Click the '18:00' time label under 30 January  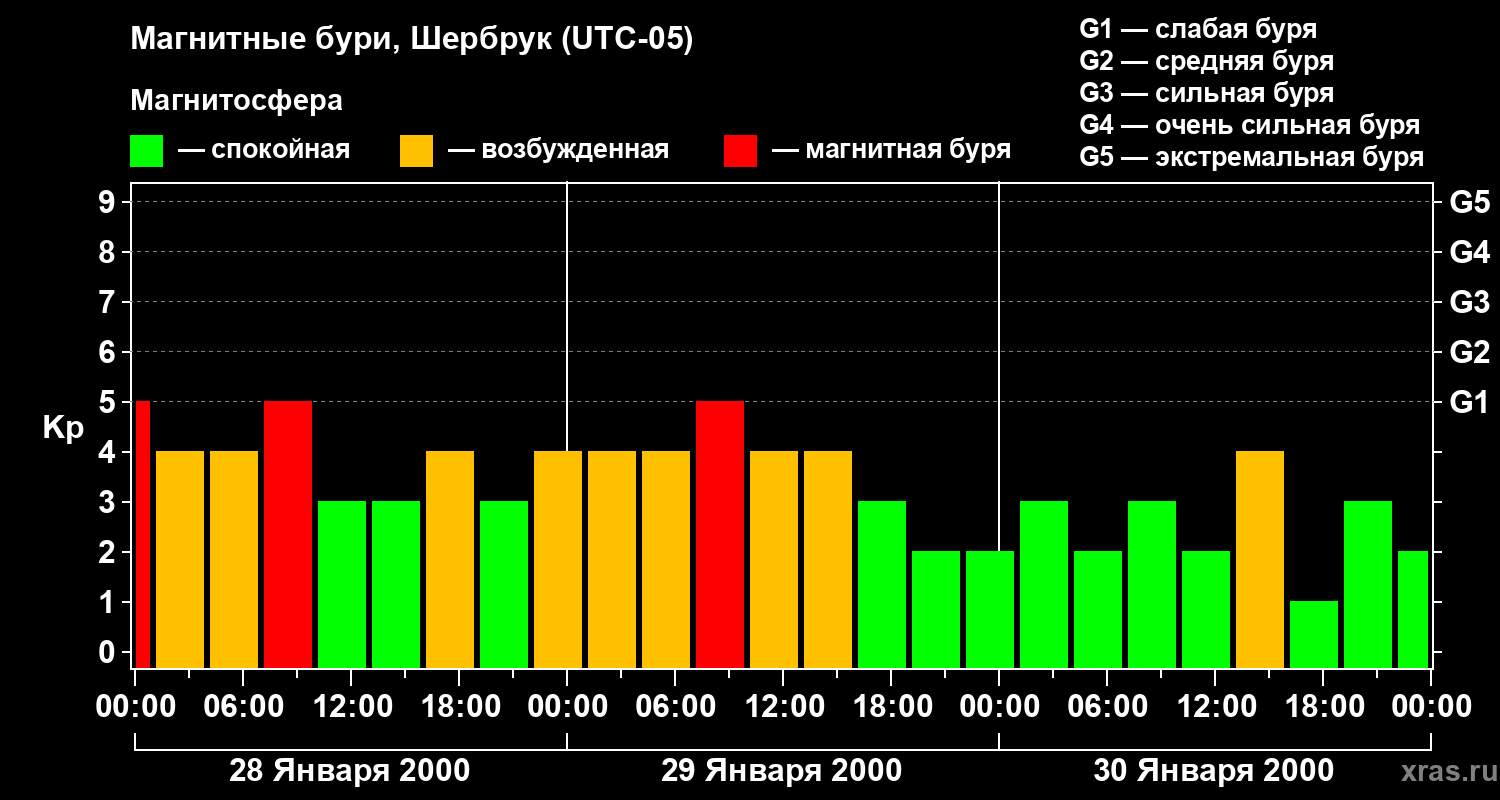(x=1323, y=707)
